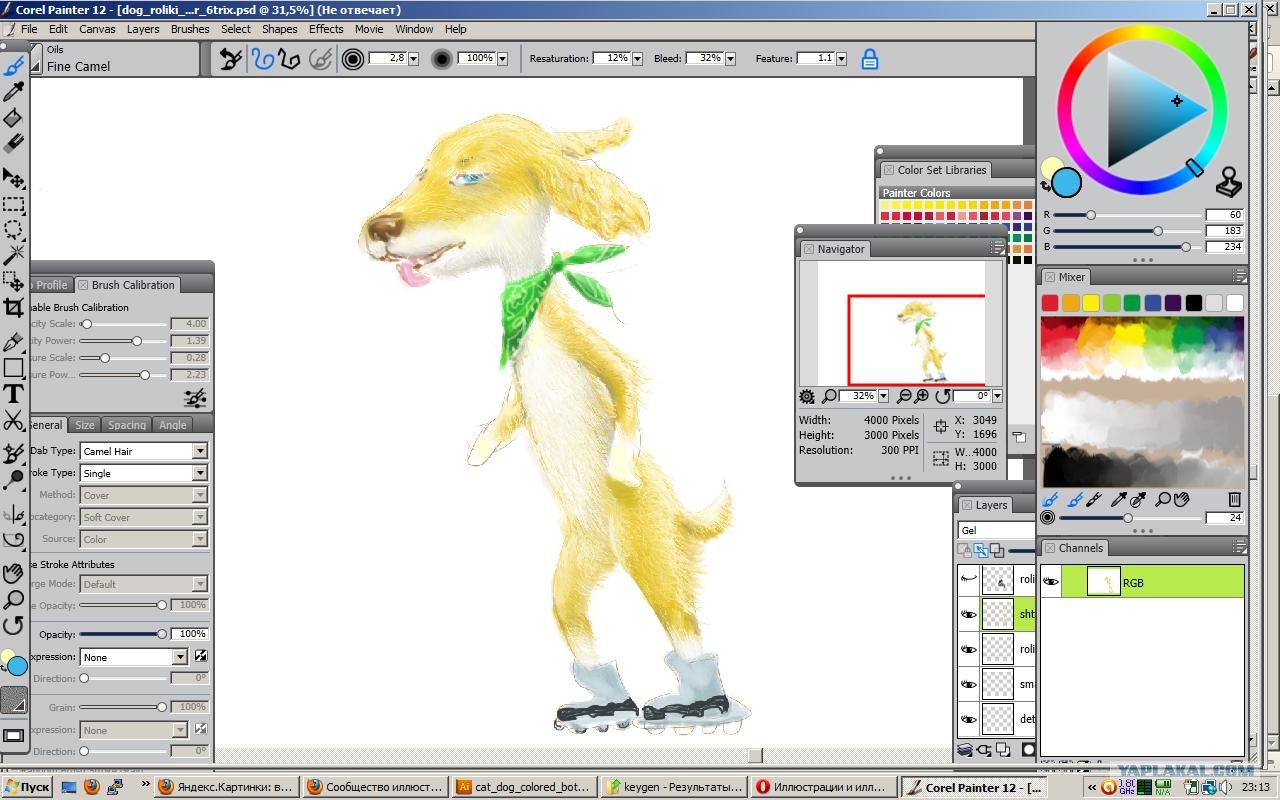Click the lock icon next to Feature
Viewport: 1280px width, 800px height.
pos(870,59)
